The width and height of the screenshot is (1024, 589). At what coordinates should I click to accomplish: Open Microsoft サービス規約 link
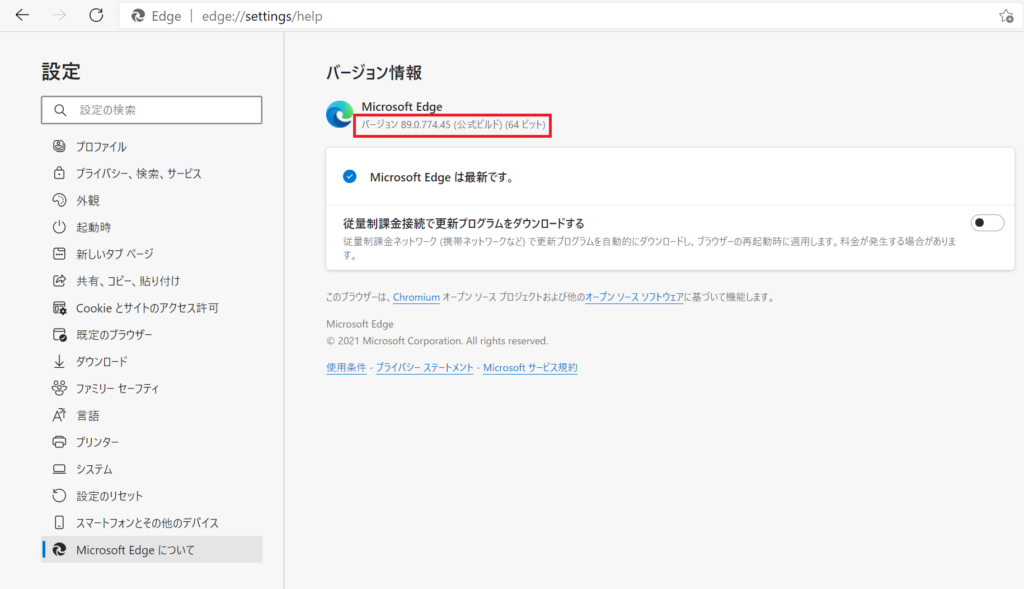pyautogui.click(x=530, y=368)
